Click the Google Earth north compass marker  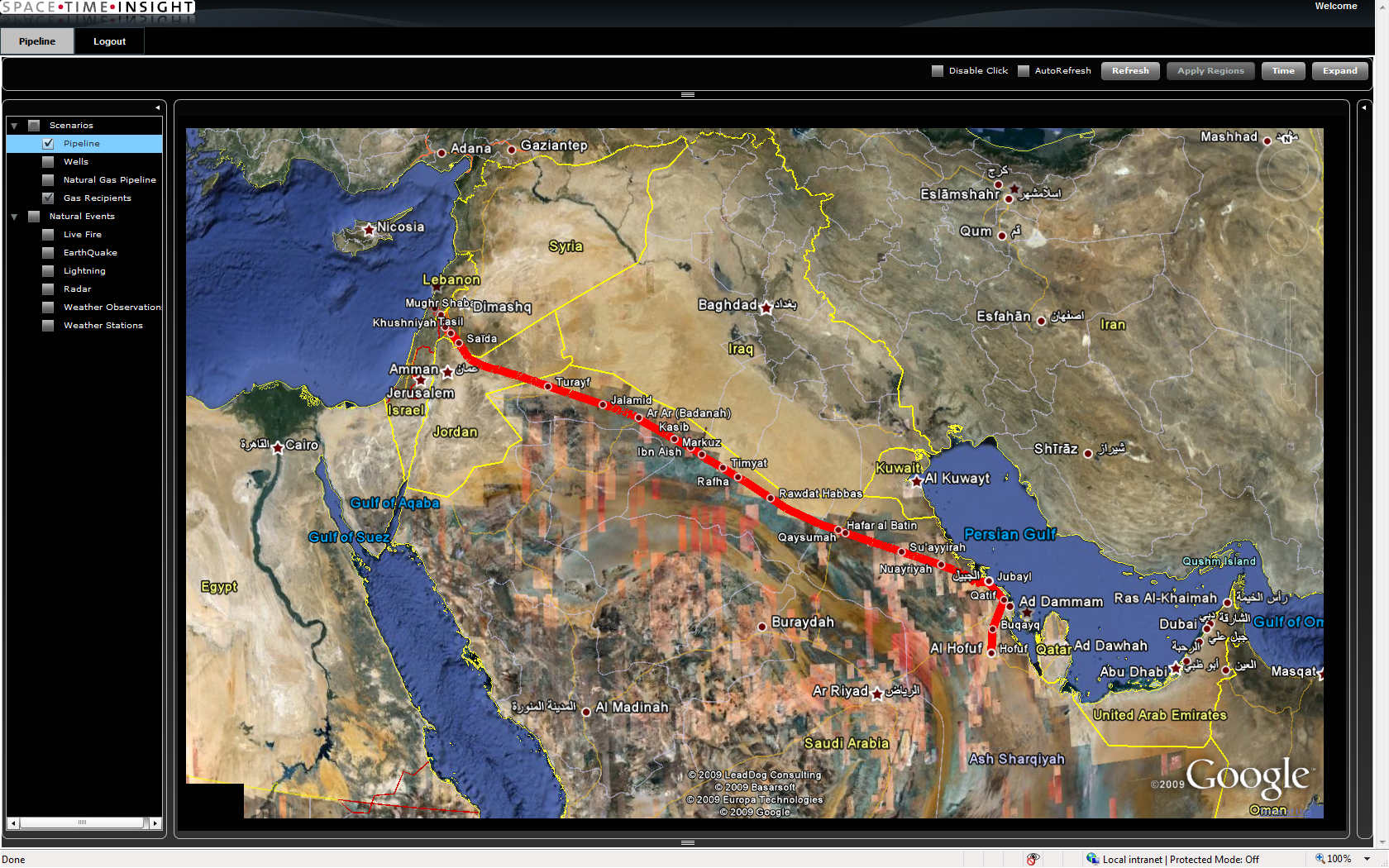[1286, 139]
